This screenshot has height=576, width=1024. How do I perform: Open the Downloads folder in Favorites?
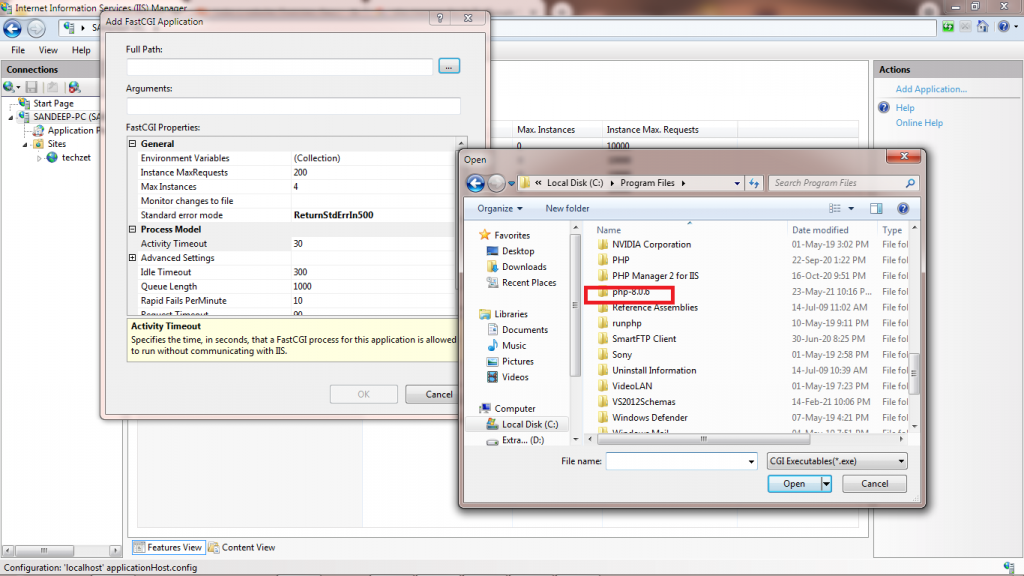pos(523,267)
